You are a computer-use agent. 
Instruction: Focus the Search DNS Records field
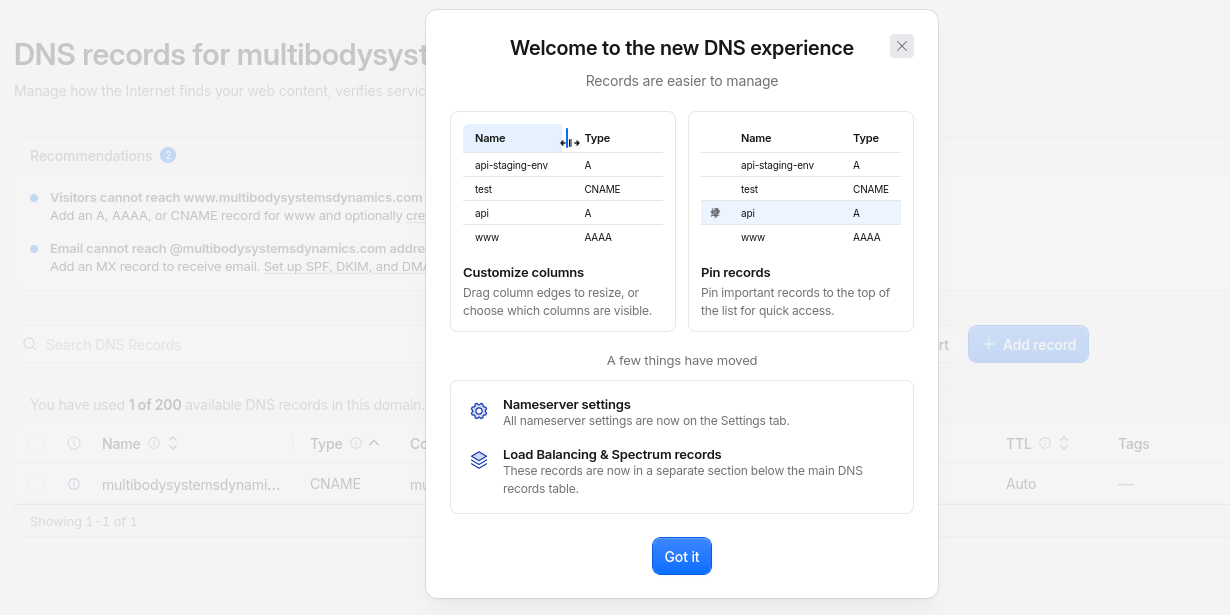pos(219,344)
